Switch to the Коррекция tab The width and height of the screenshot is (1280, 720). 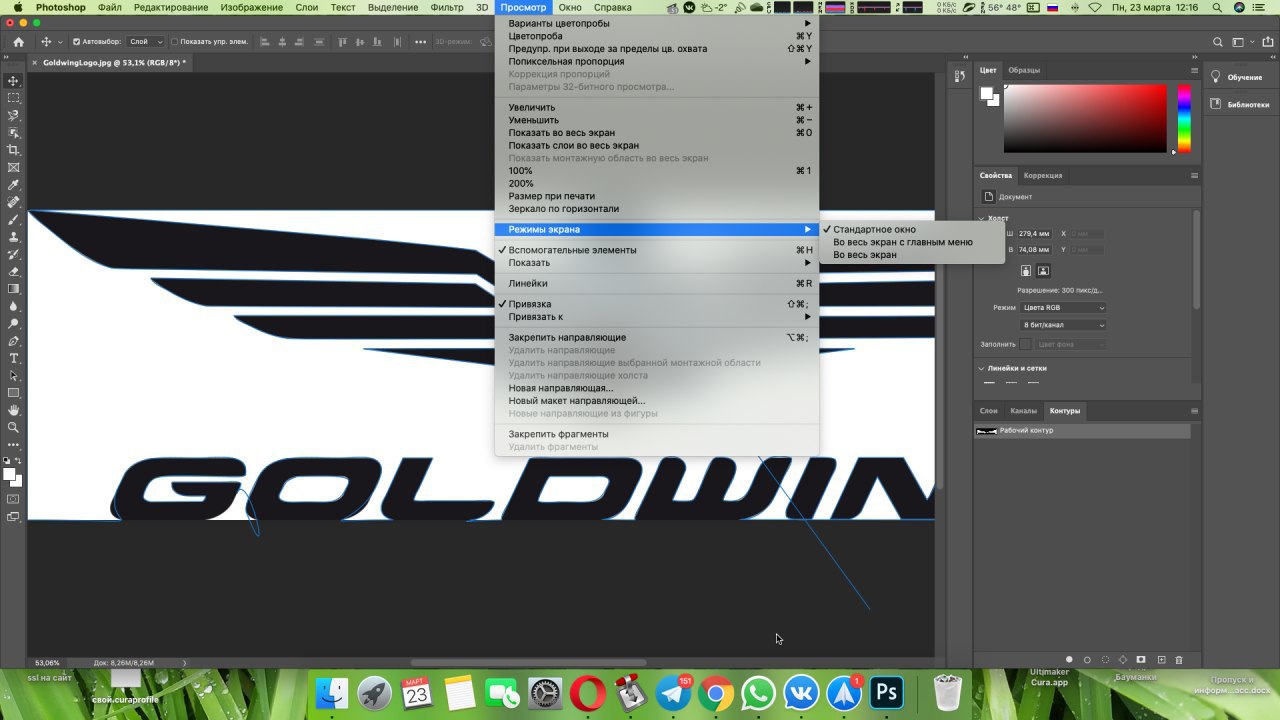[1043, 176]
